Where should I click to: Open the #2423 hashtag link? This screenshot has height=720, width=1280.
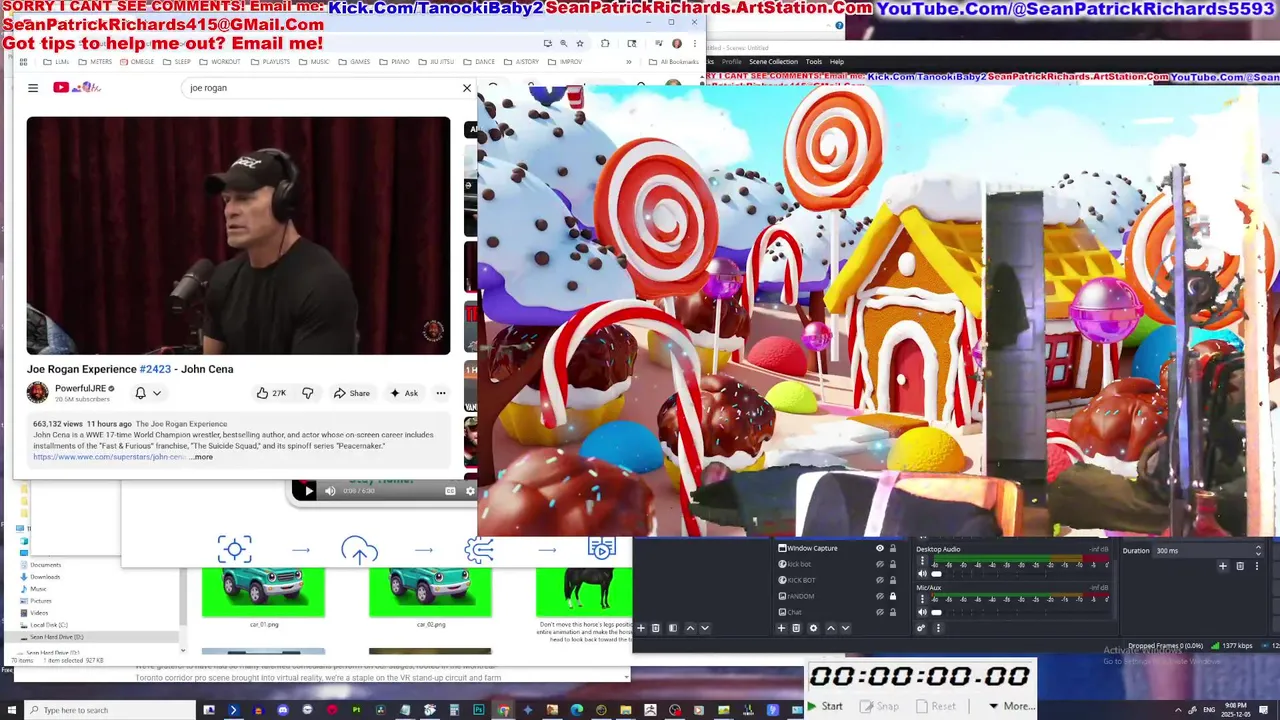click(x=155, y=369)
